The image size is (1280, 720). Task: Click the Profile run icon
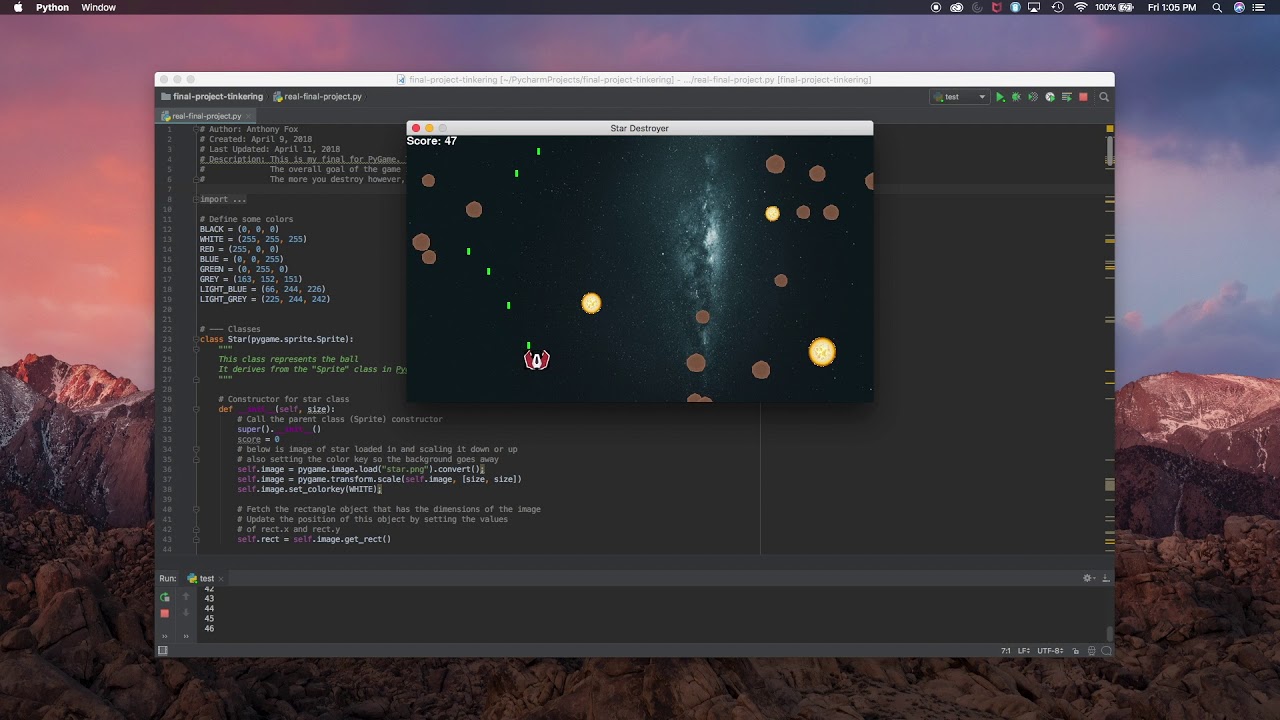pos(1050,97)
